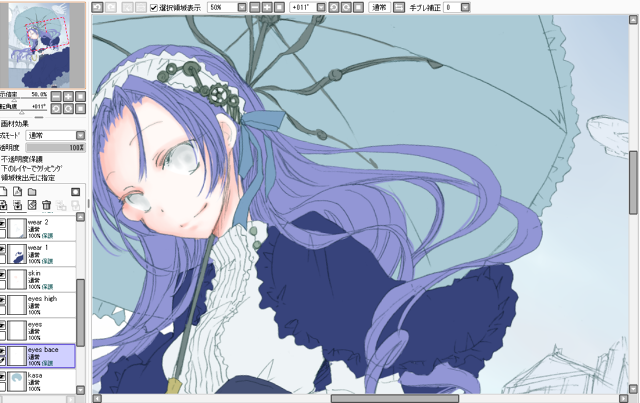Select the kasa layer
This screenshot has width=640, height=403.
coord(38,381)
